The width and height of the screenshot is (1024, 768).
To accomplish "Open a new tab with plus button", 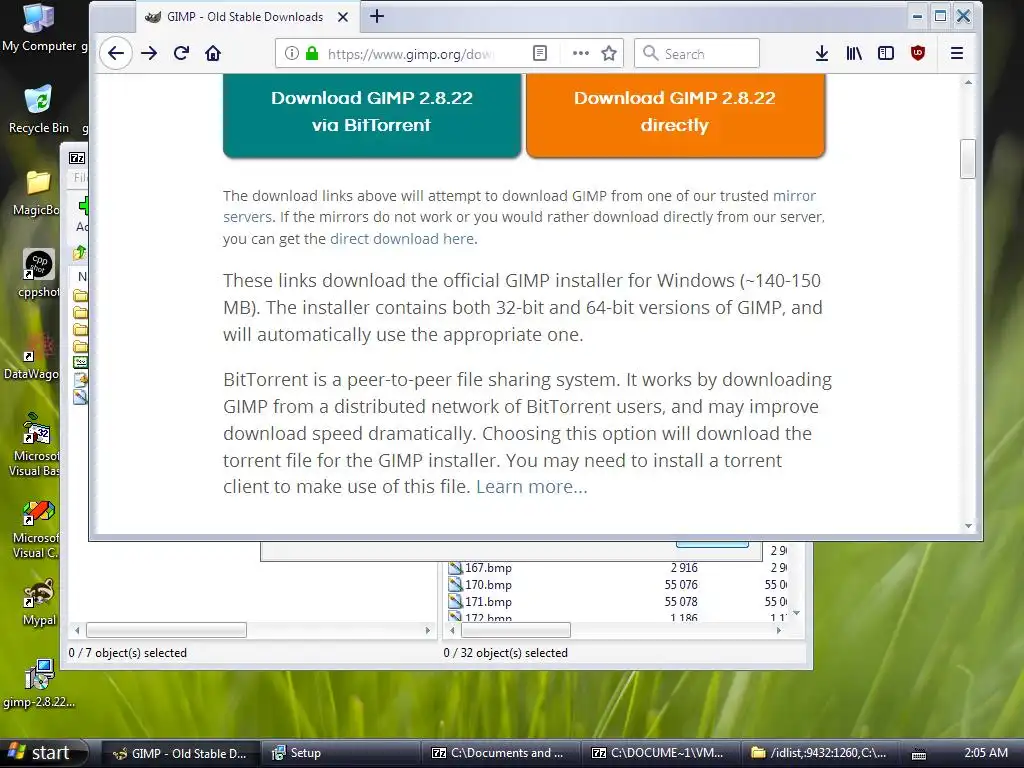I will [x=377, y=16].
